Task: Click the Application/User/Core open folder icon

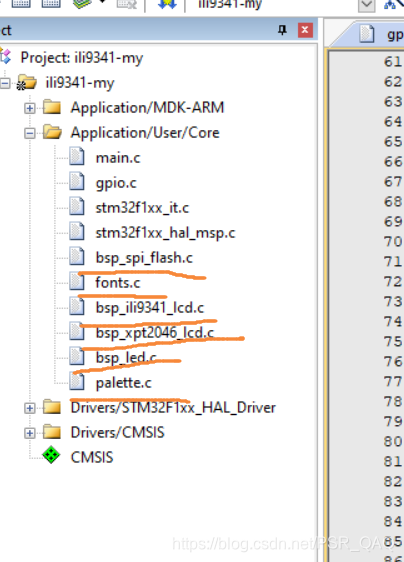Action: pos(52,132)
